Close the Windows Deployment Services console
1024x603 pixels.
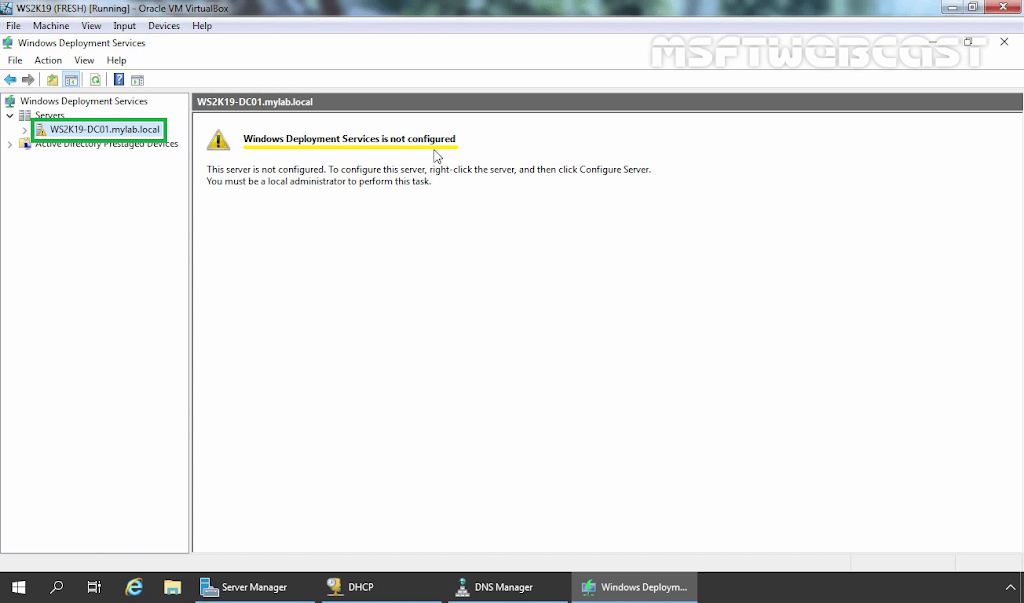pyautogui.click(x=1004, y=42)
